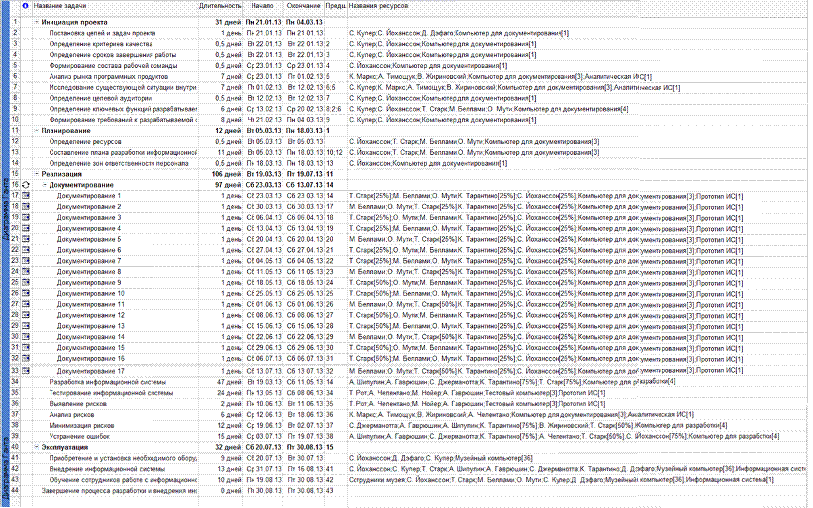Click finish date Пт 30.08.13 of Эксплуатация
The height and width of the screenshot is (508, 813).
[304, 447]
